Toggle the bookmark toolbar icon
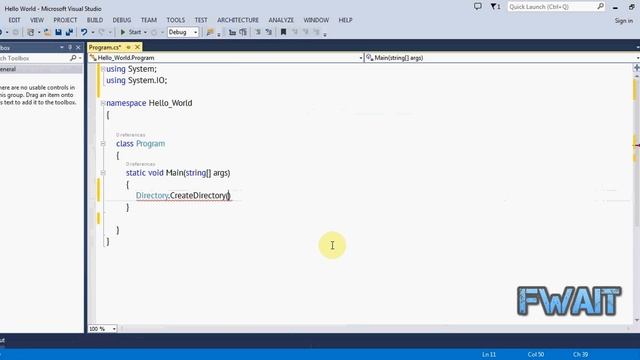This screenshot has width=640, height=360. click(x=283, y=32)
